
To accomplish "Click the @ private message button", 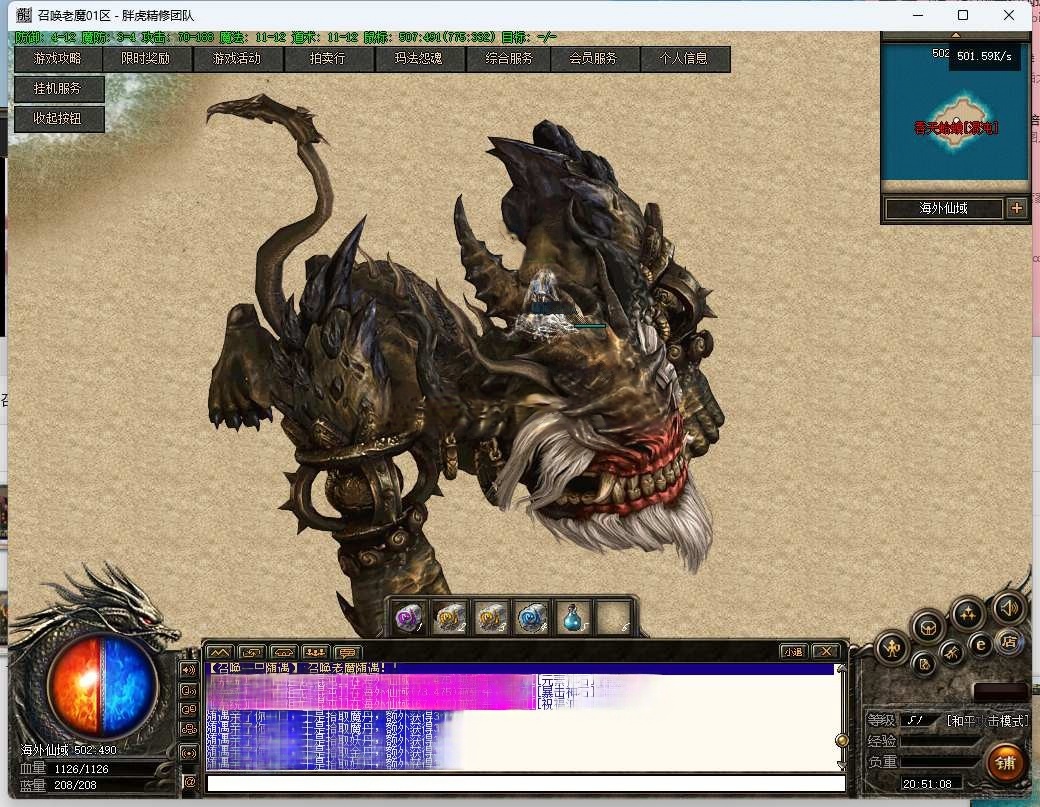I will (190, 782).
